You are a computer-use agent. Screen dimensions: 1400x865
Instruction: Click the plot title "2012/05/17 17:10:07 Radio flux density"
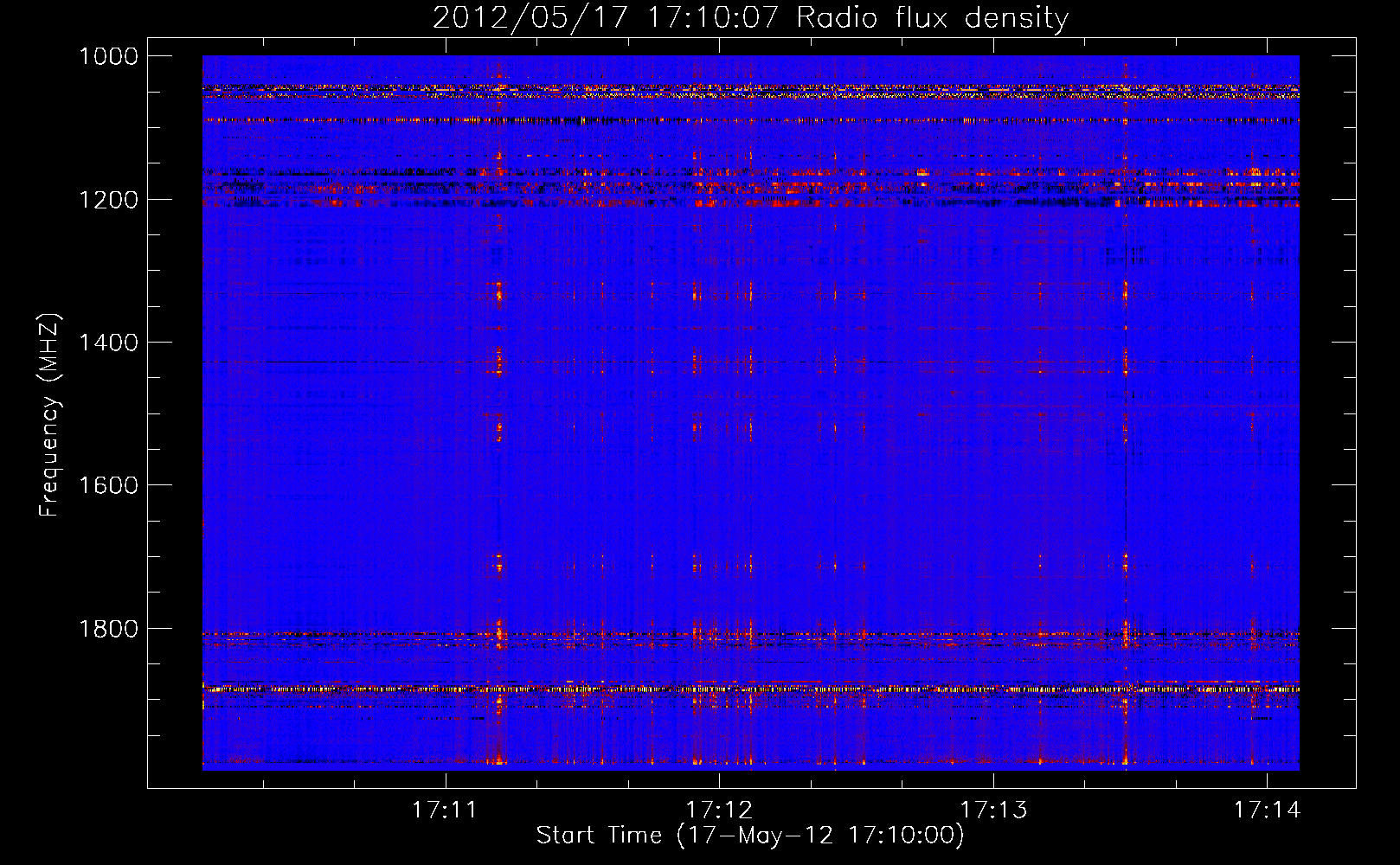(750, 17)
